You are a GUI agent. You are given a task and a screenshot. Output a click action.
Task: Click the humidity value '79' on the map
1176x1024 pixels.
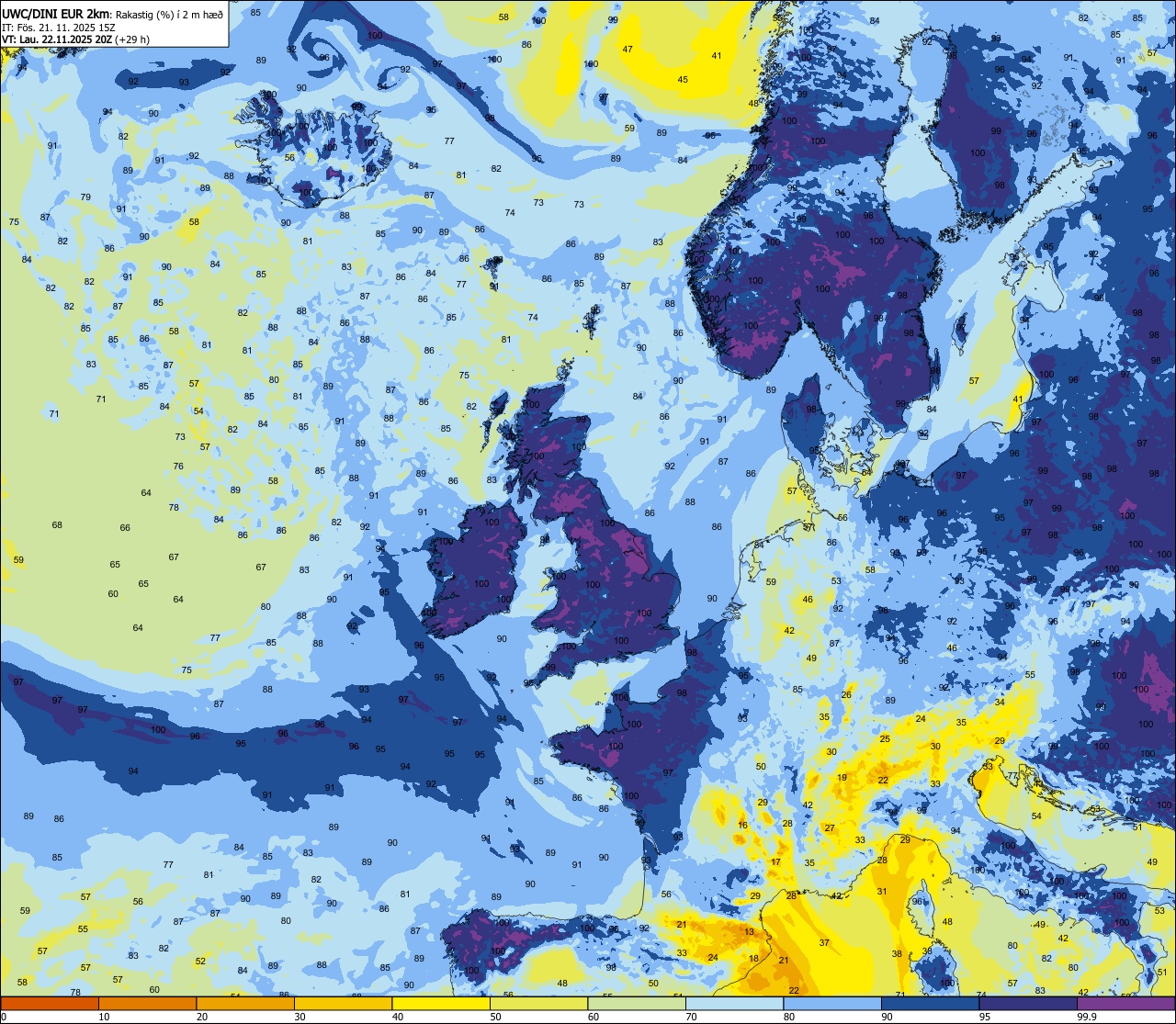point(85,197)
